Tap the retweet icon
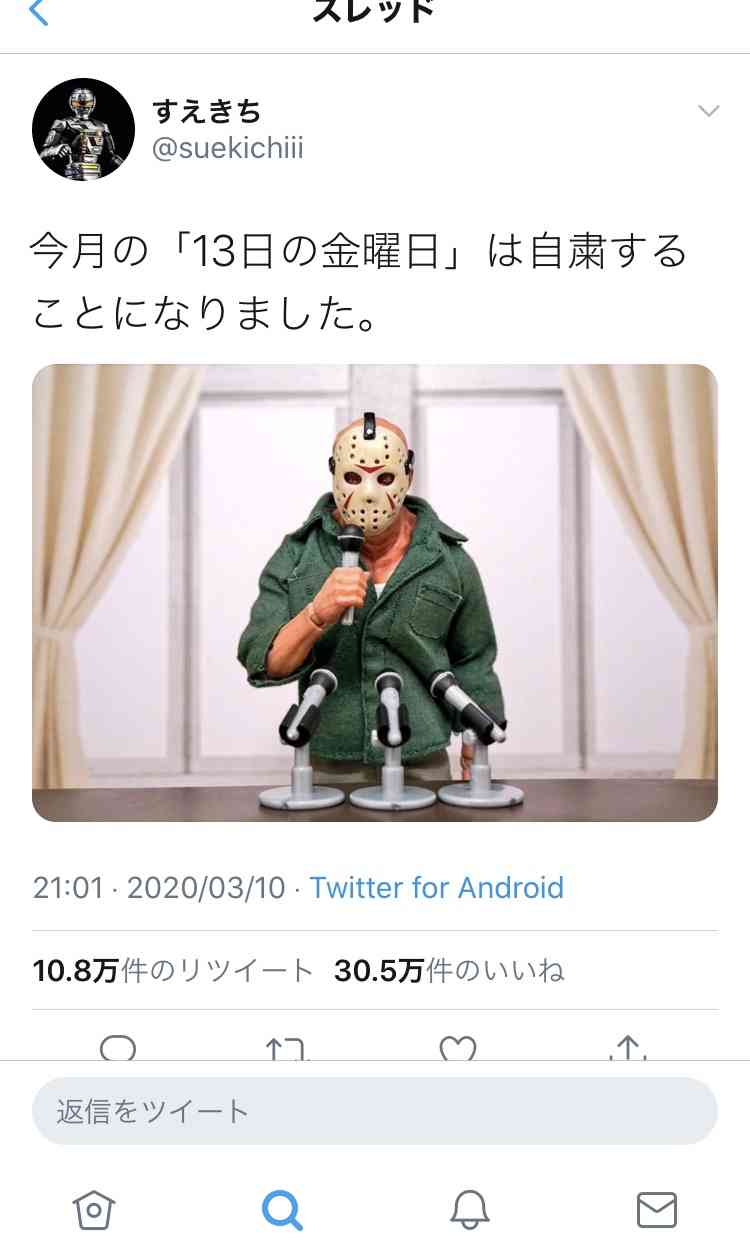750x1259 pixels. (x=287, y=1047)
